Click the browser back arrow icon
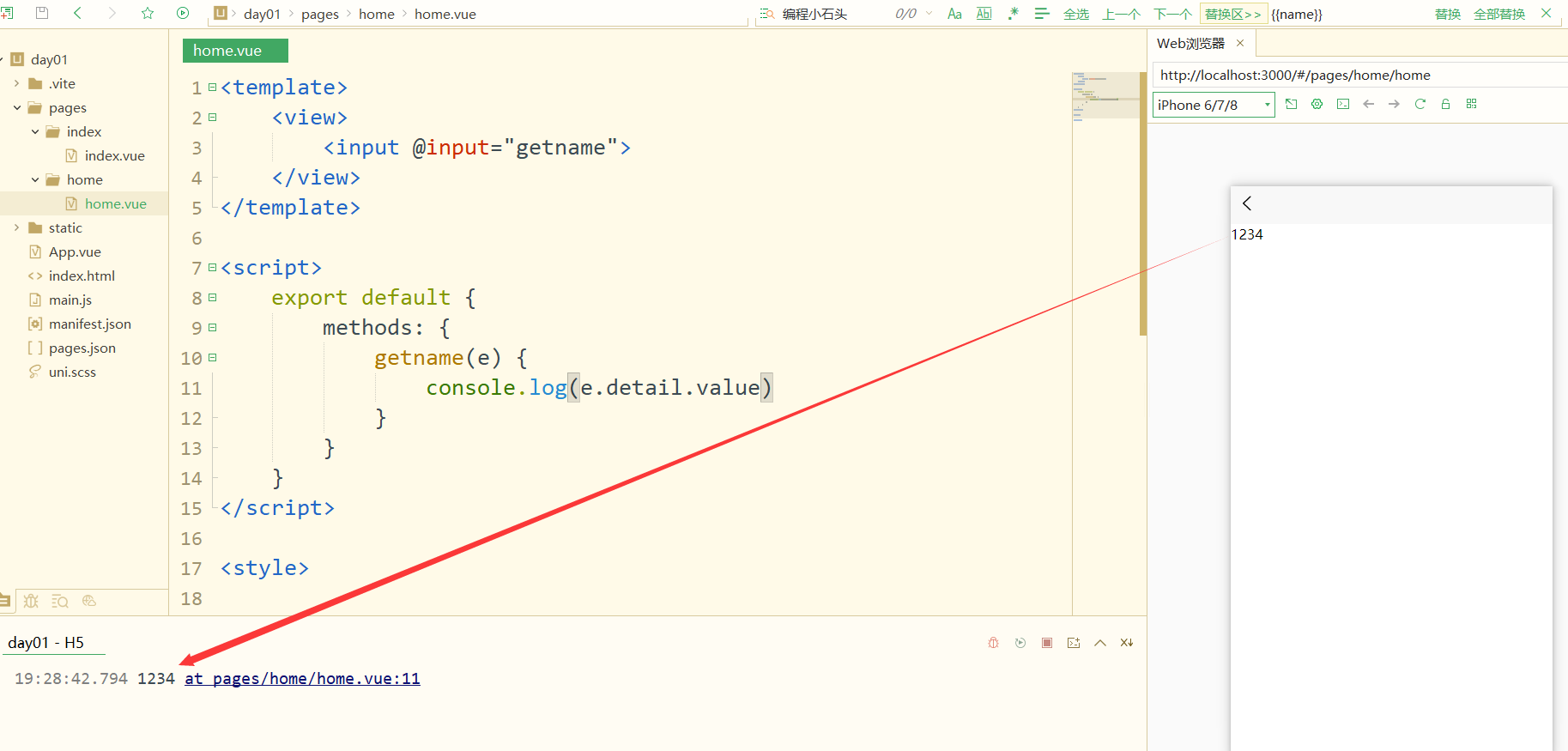 pyautogui.click(x=1369, y=104)
